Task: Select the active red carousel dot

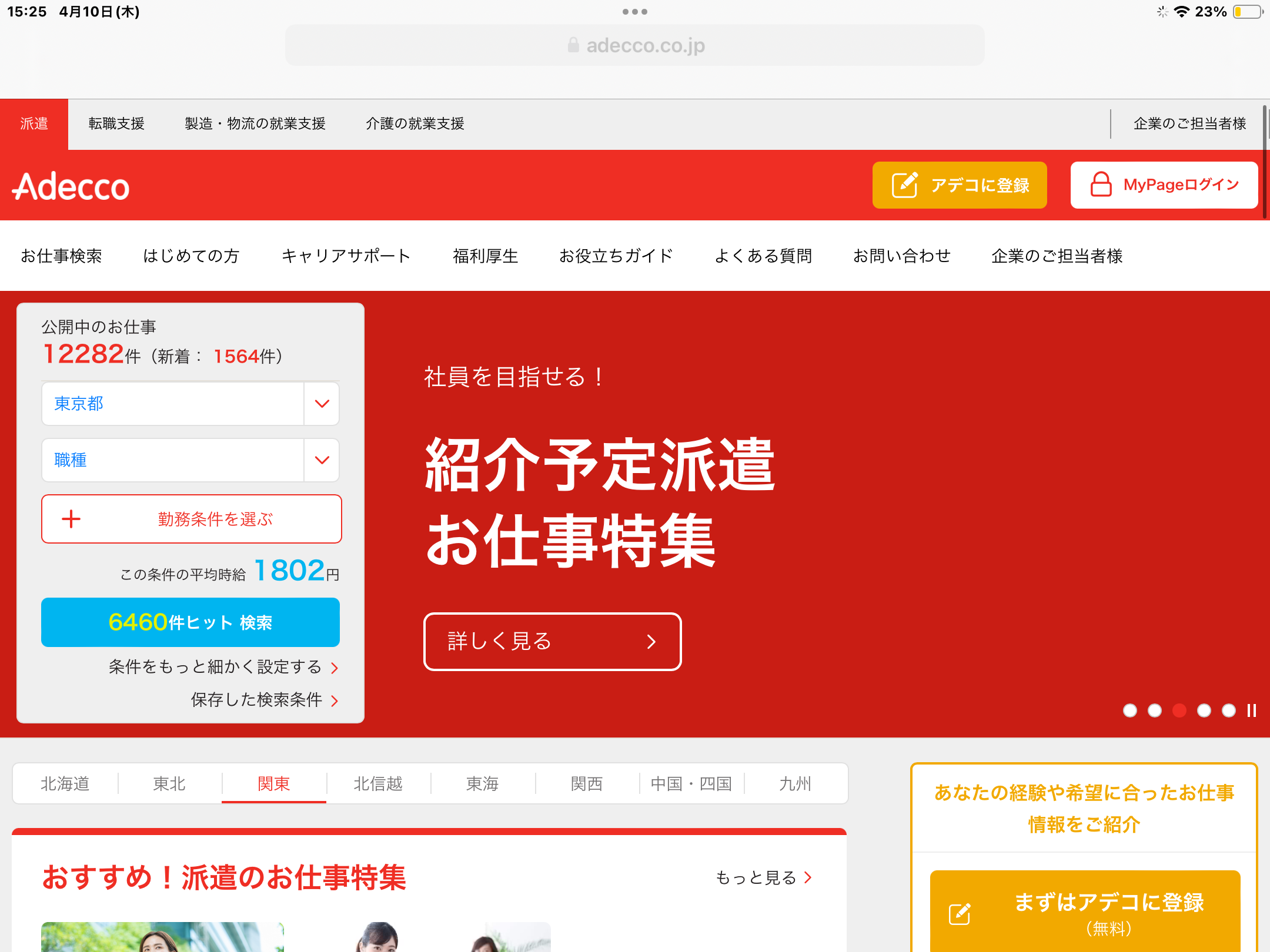Action: [x=1179, y=710]
